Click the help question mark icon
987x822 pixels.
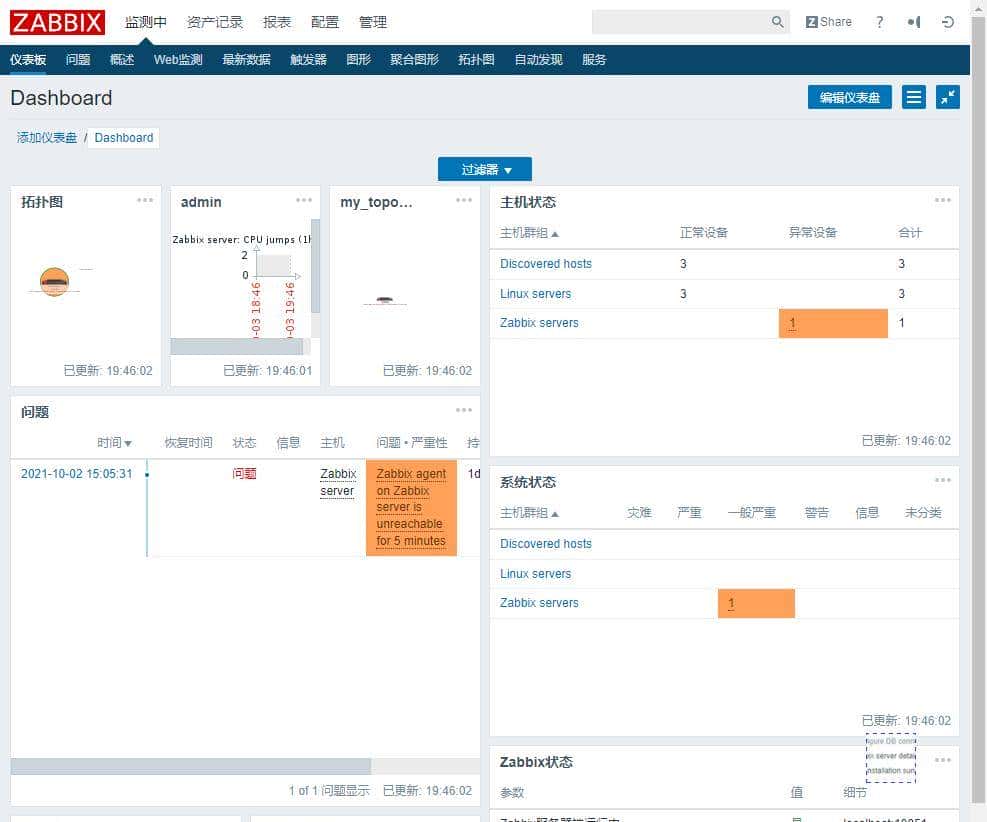coord(879,21)
